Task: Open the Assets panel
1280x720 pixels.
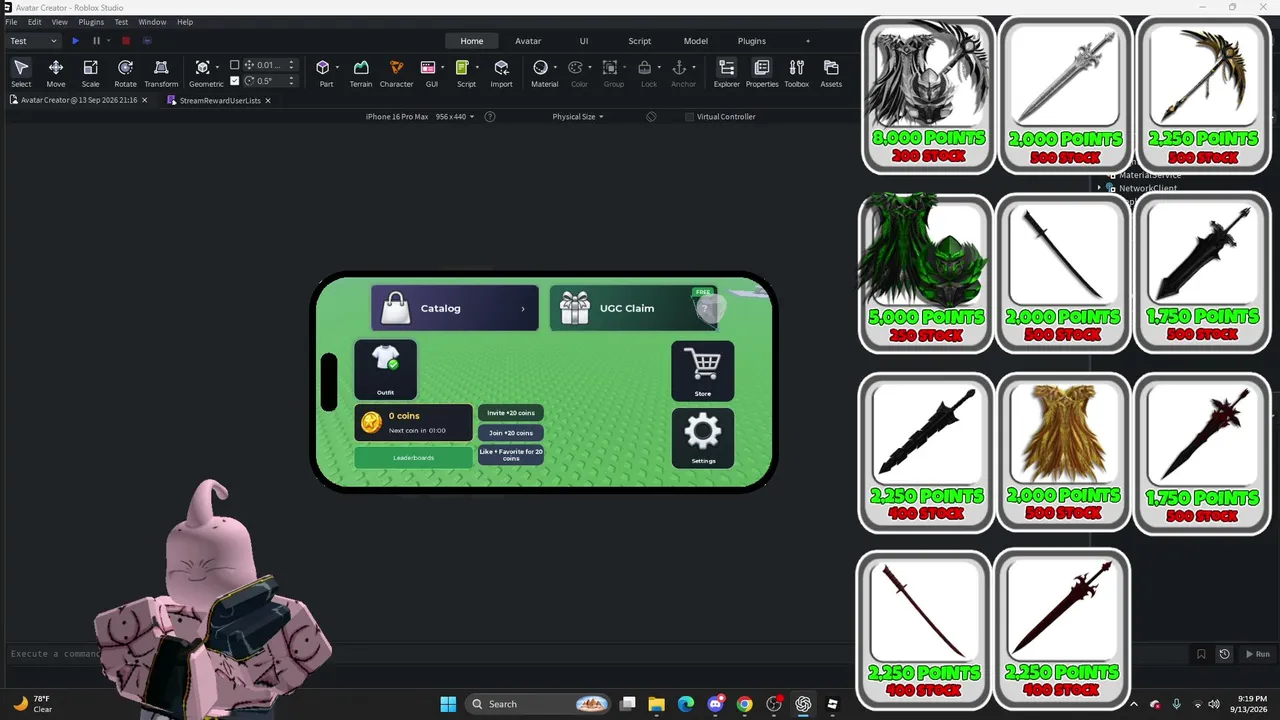Action: pos(831,73)
